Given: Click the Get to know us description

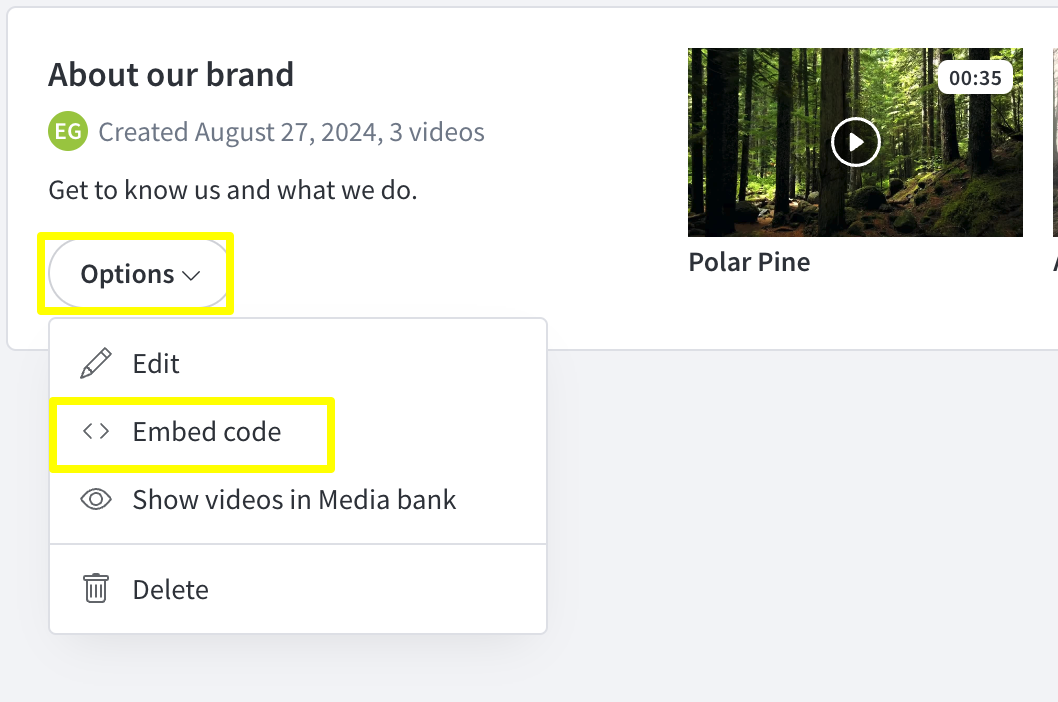Looking at the screenshot, I should coord(233,190).
